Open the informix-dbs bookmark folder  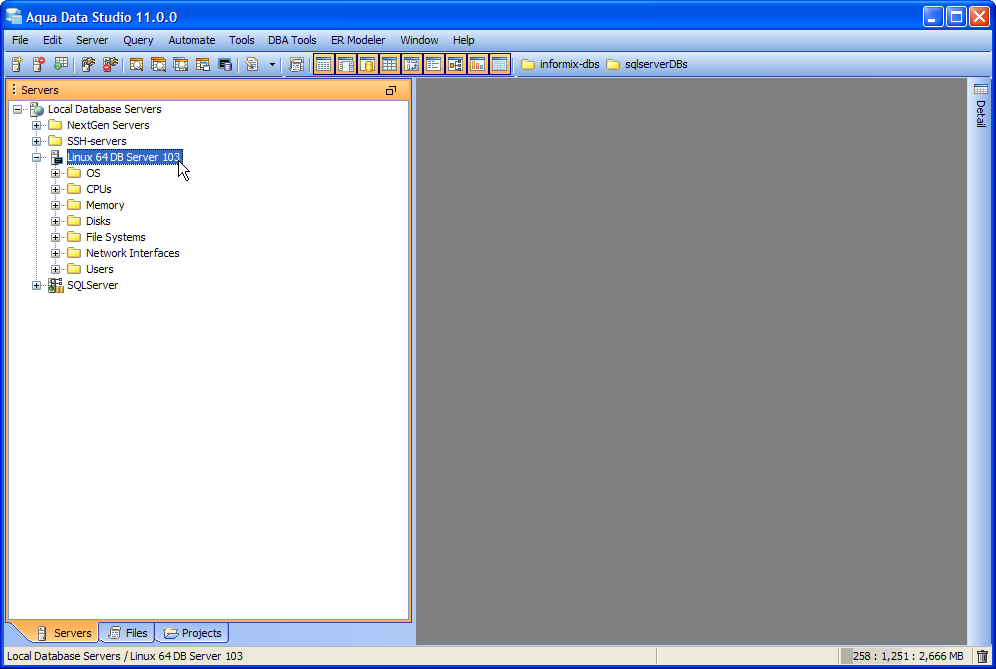[x=560, y=64]
